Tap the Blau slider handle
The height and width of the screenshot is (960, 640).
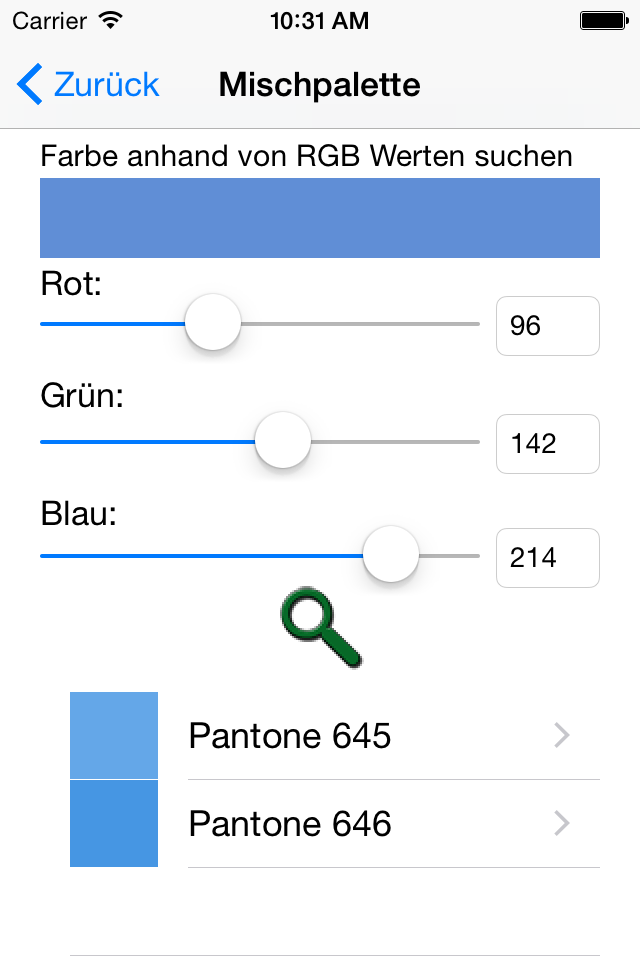[390, 554]
